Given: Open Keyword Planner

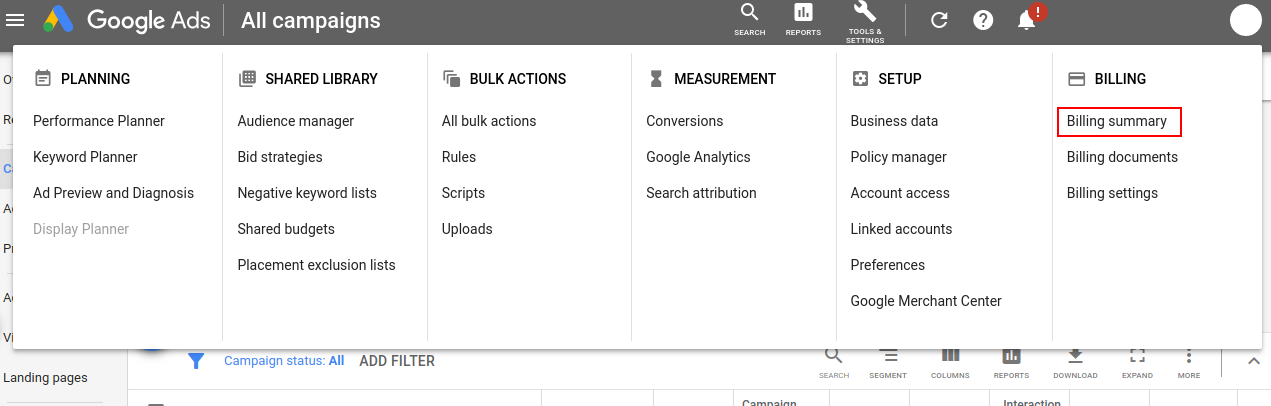Looking at the screenshot, I should tap(85, 157).
